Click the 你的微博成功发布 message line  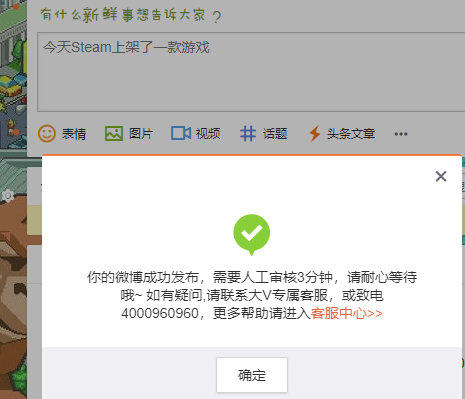point(252,277)
